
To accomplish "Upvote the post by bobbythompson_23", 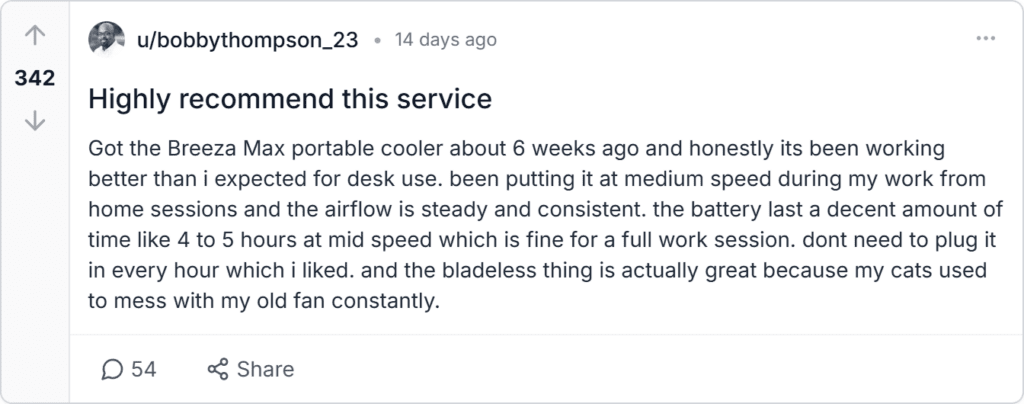I will pyautogui.click(x=35, y=37).
